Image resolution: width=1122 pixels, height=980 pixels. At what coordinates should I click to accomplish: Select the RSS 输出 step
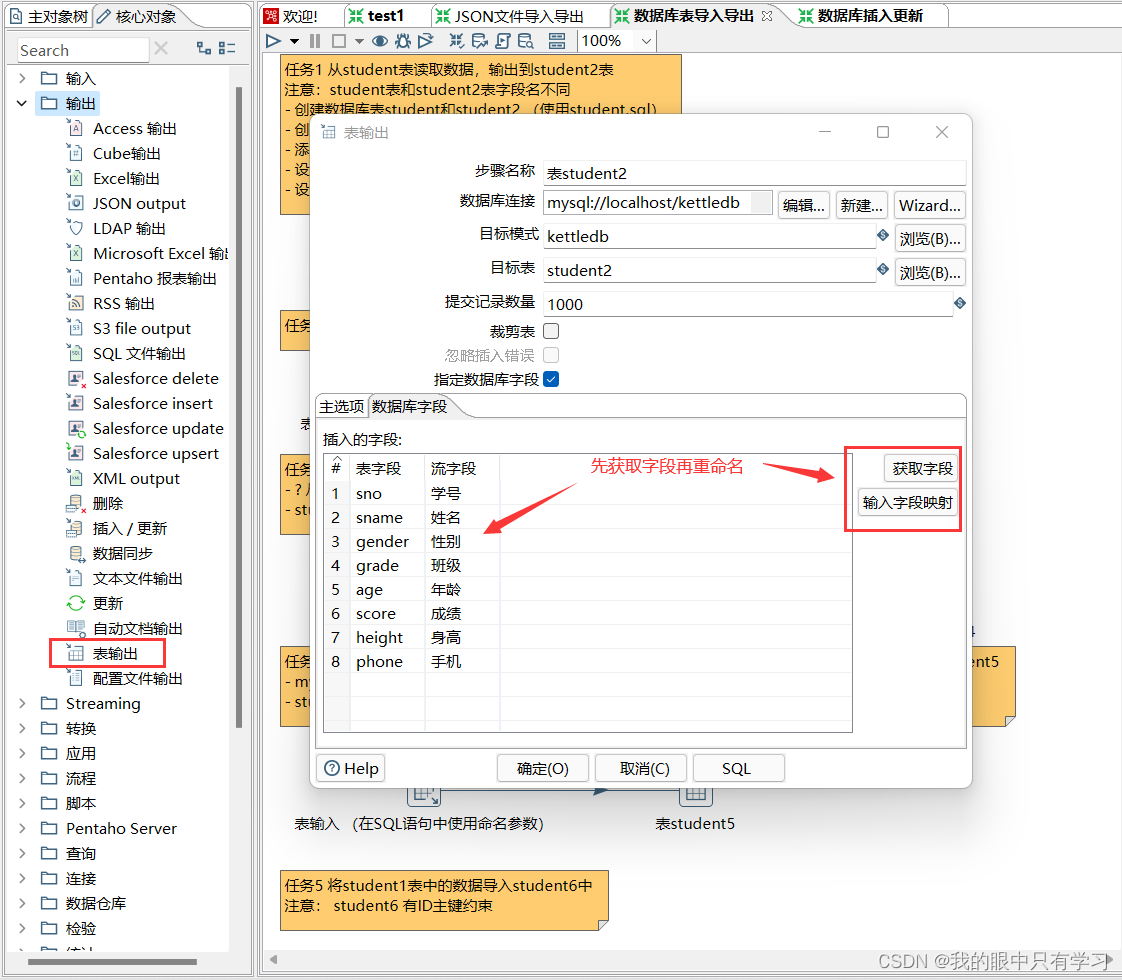[123, 303]
